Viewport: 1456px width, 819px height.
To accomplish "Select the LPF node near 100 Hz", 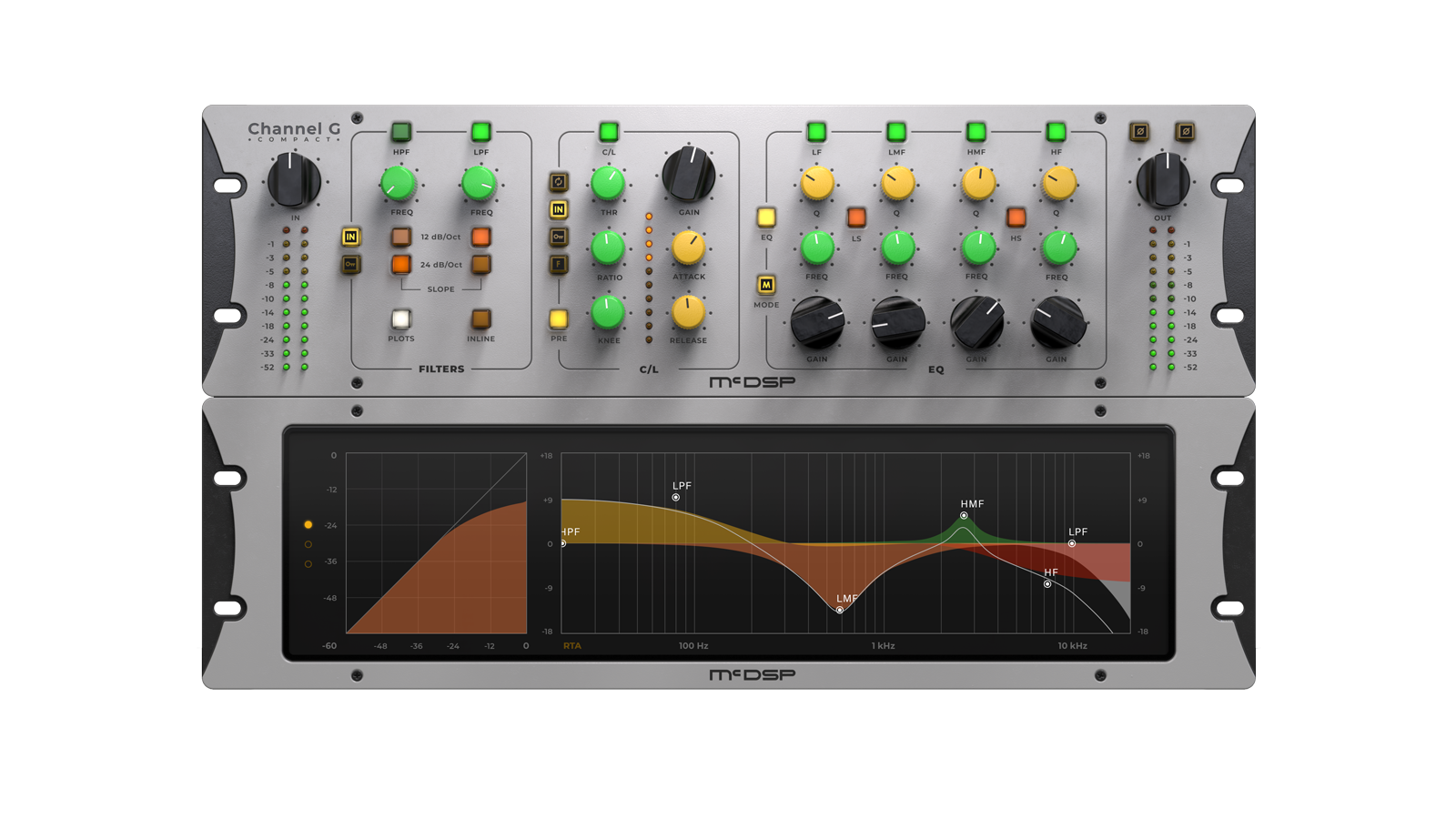I will pyautogui.click(x=676, y=498).
